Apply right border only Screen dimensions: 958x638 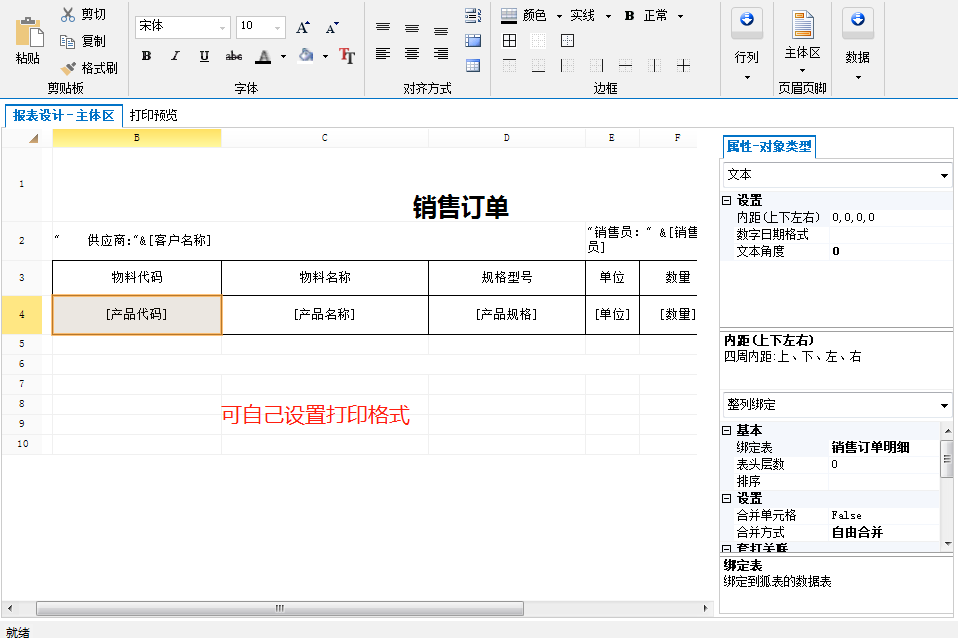coord(596,66)
